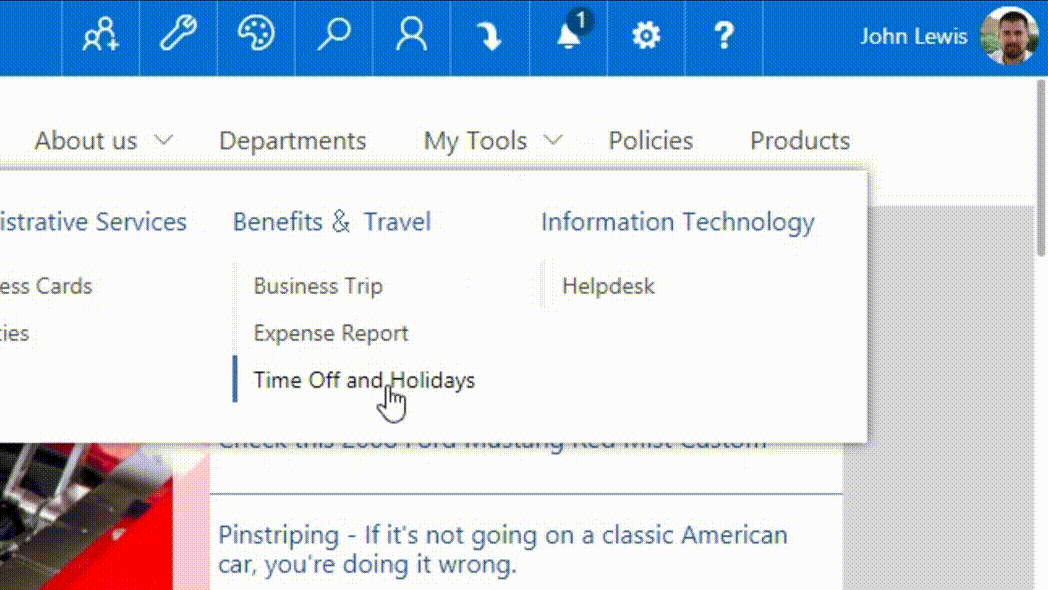
Task: Open notifications via the bell icon
Action: [567, 38]
